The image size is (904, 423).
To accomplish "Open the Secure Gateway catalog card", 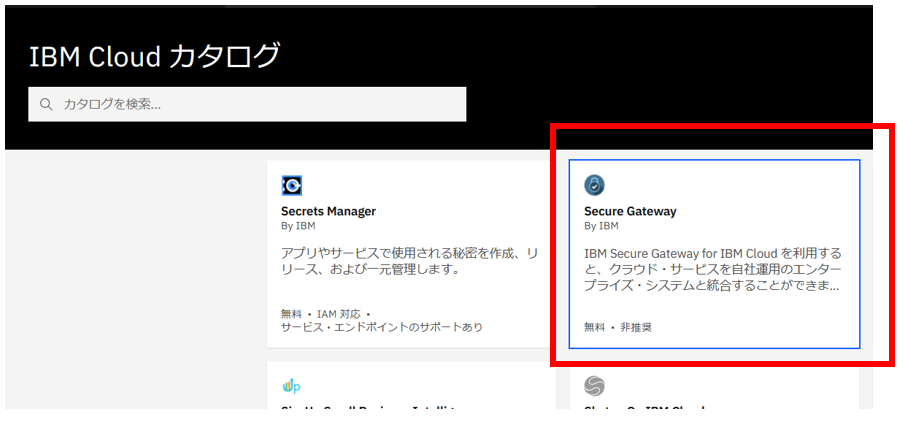I will pyautogui.click(x=714, y=254).
